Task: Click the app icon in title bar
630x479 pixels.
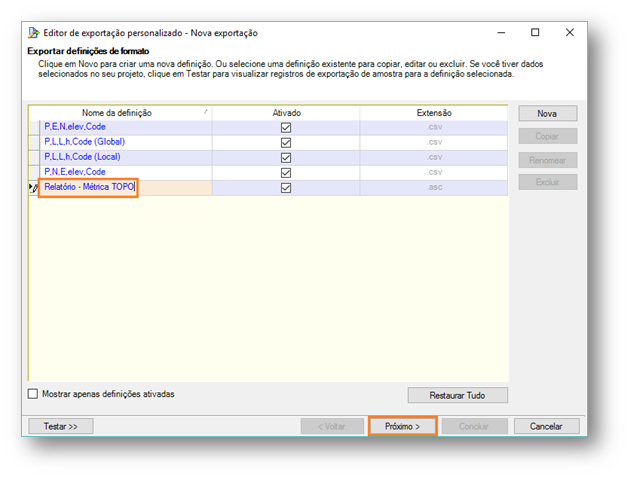Action: 32,32
